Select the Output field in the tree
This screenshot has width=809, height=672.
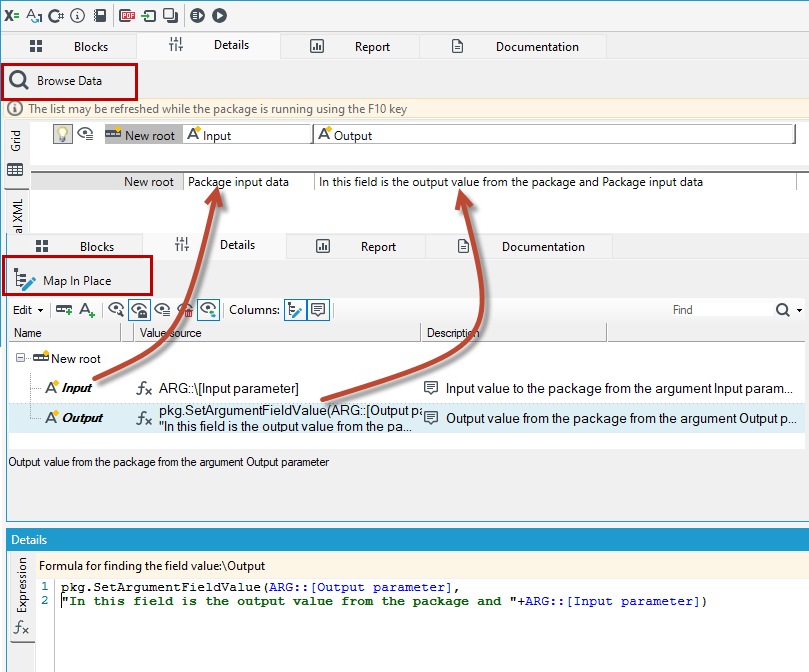tap(83, 418)
